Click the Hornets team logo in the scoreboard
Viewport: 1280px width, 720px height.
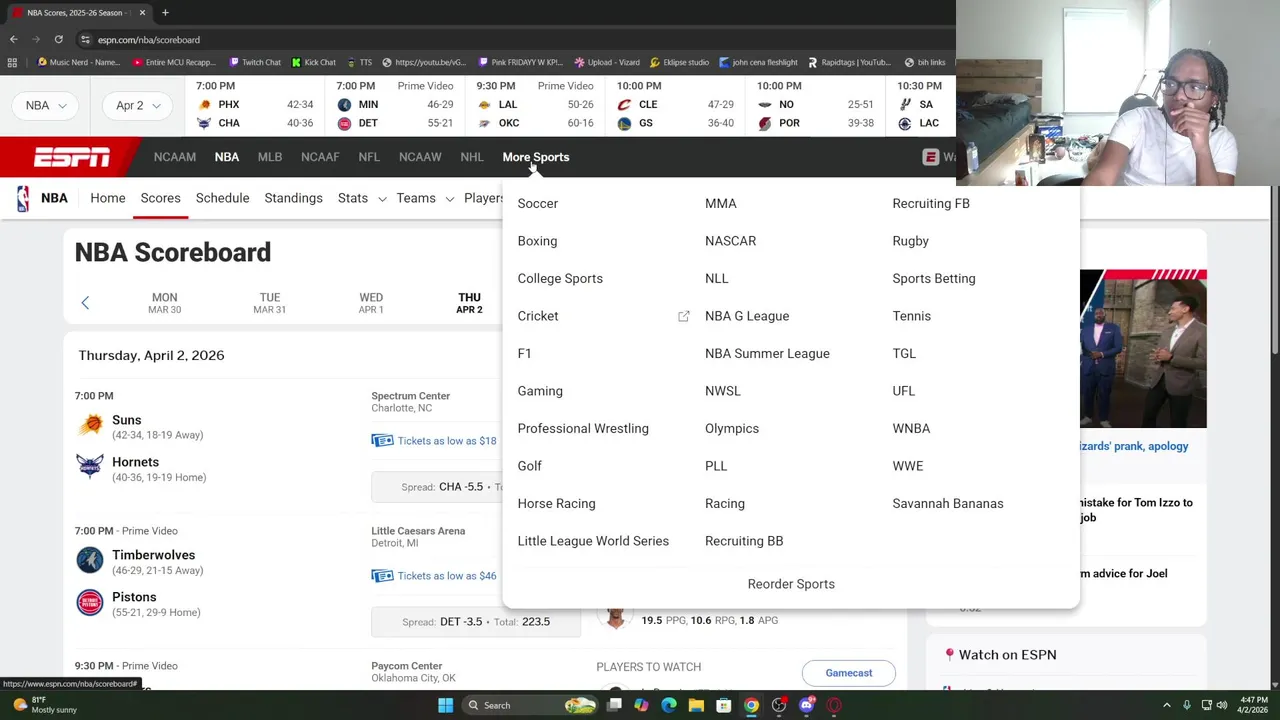(x=90, y=468)
